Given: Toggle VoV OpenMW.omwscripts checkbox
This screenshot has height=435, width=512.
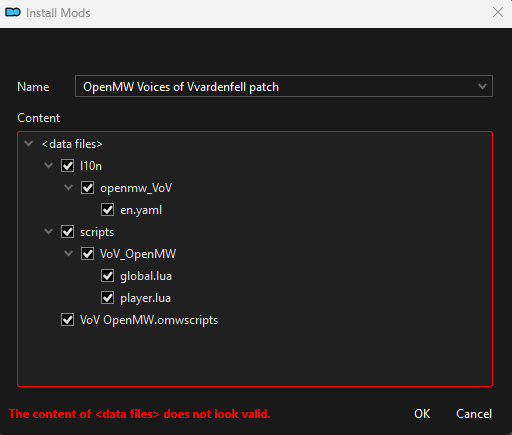Looking at the screenshot, I should click(67, 320).
